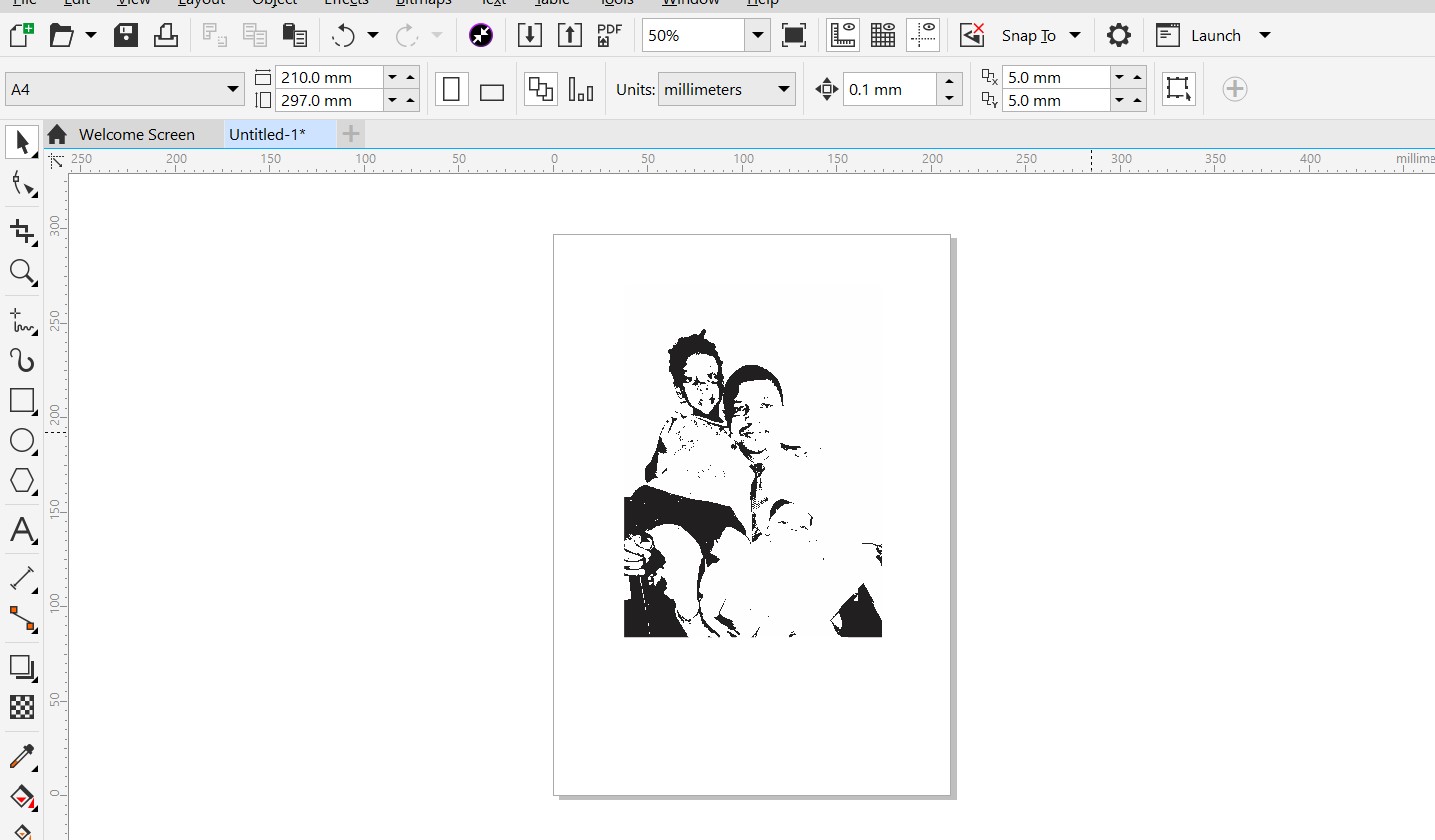The width and height of the screenshot is (1435, 840).
Task: Expand the Open file dropdown arrow
Action: 91,36
